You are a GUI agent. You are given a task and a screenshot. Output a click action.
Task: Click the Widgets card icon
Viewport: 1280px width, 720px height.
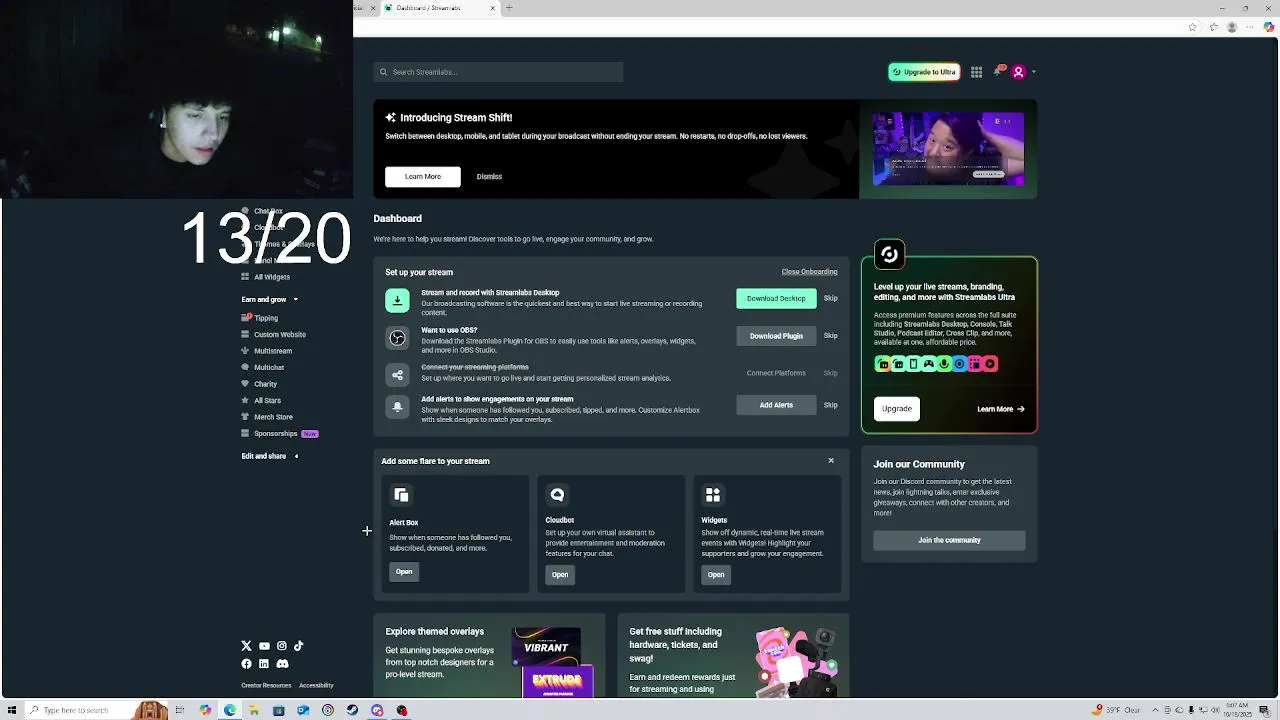coord(713,495)
